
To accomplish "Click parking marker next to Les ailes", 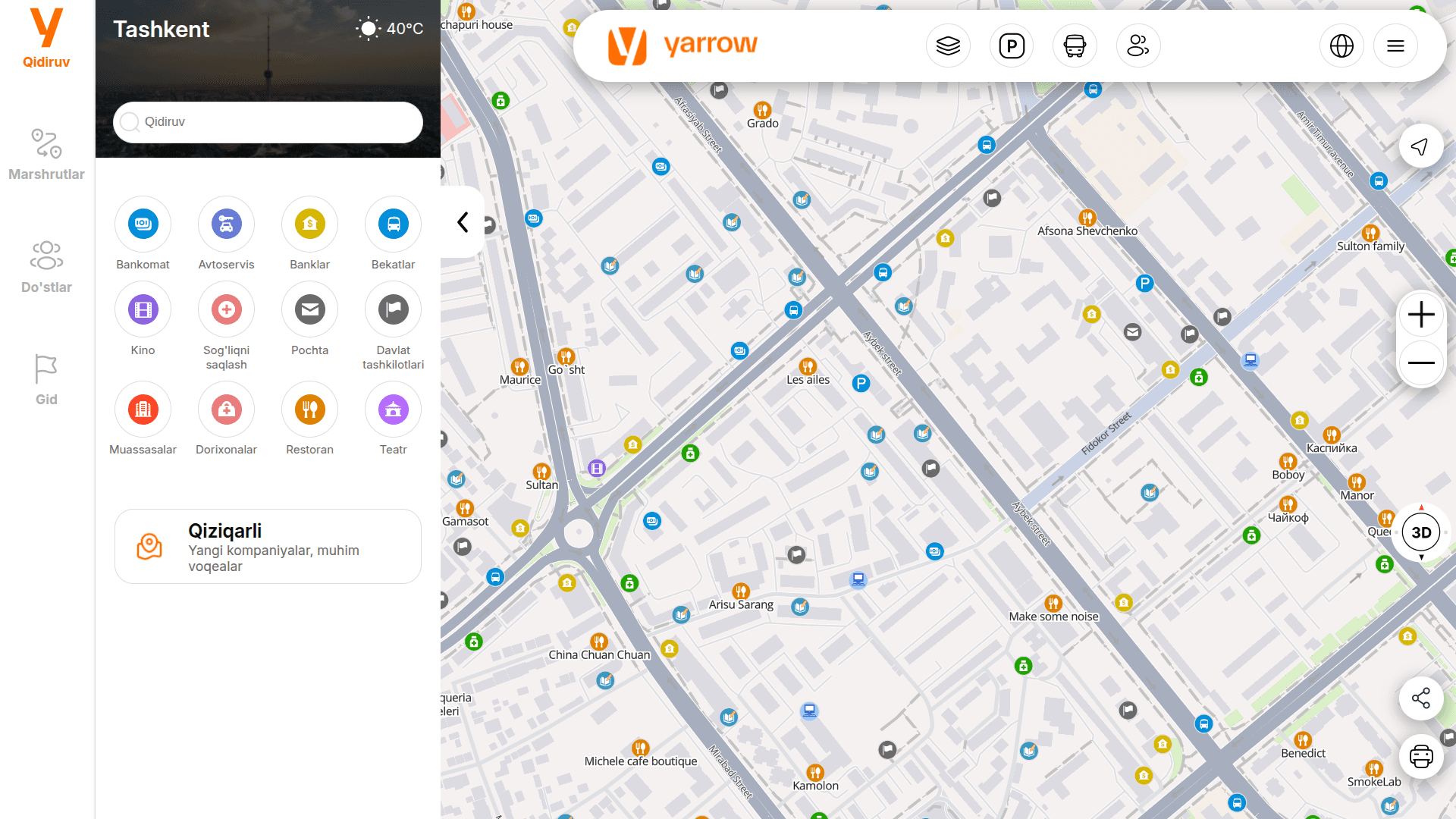I will (x=861, y=384).
